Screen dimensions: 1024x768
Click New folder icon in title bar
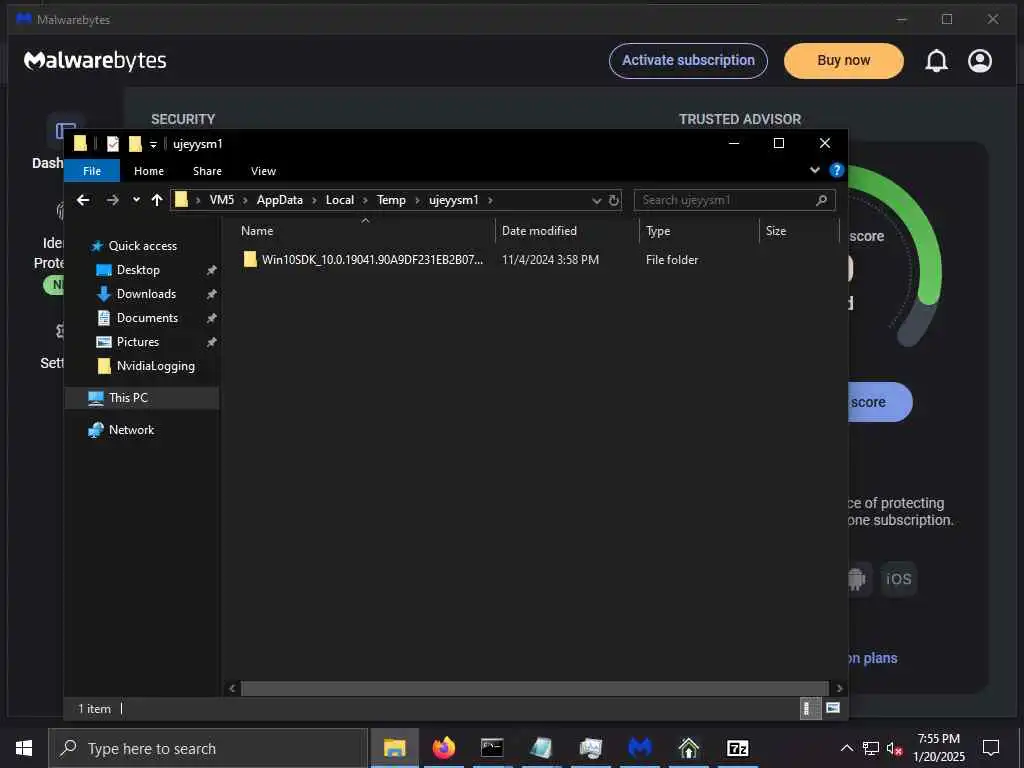135,144
